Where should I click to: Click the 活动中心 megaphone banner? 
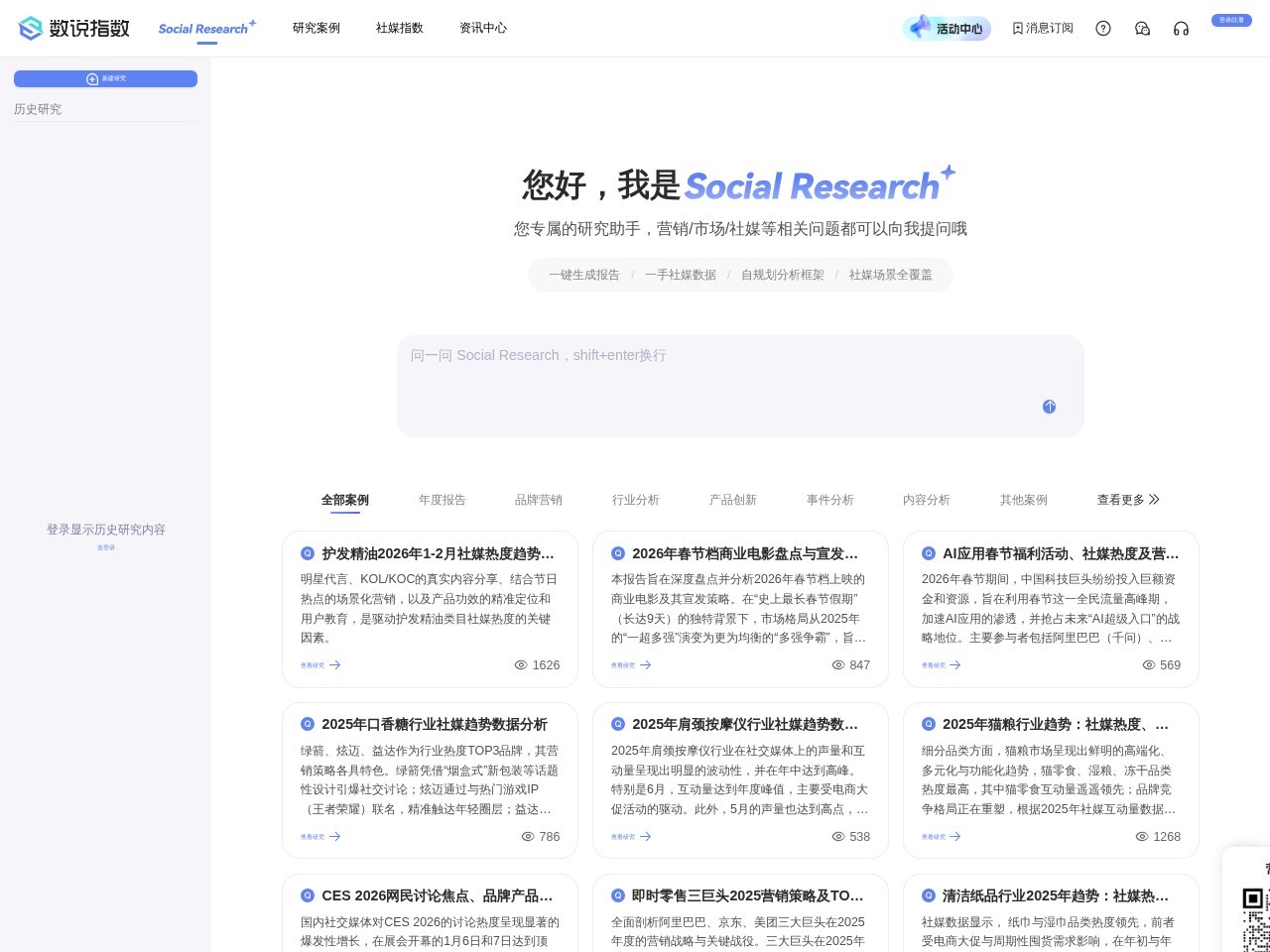pos(947,28)
